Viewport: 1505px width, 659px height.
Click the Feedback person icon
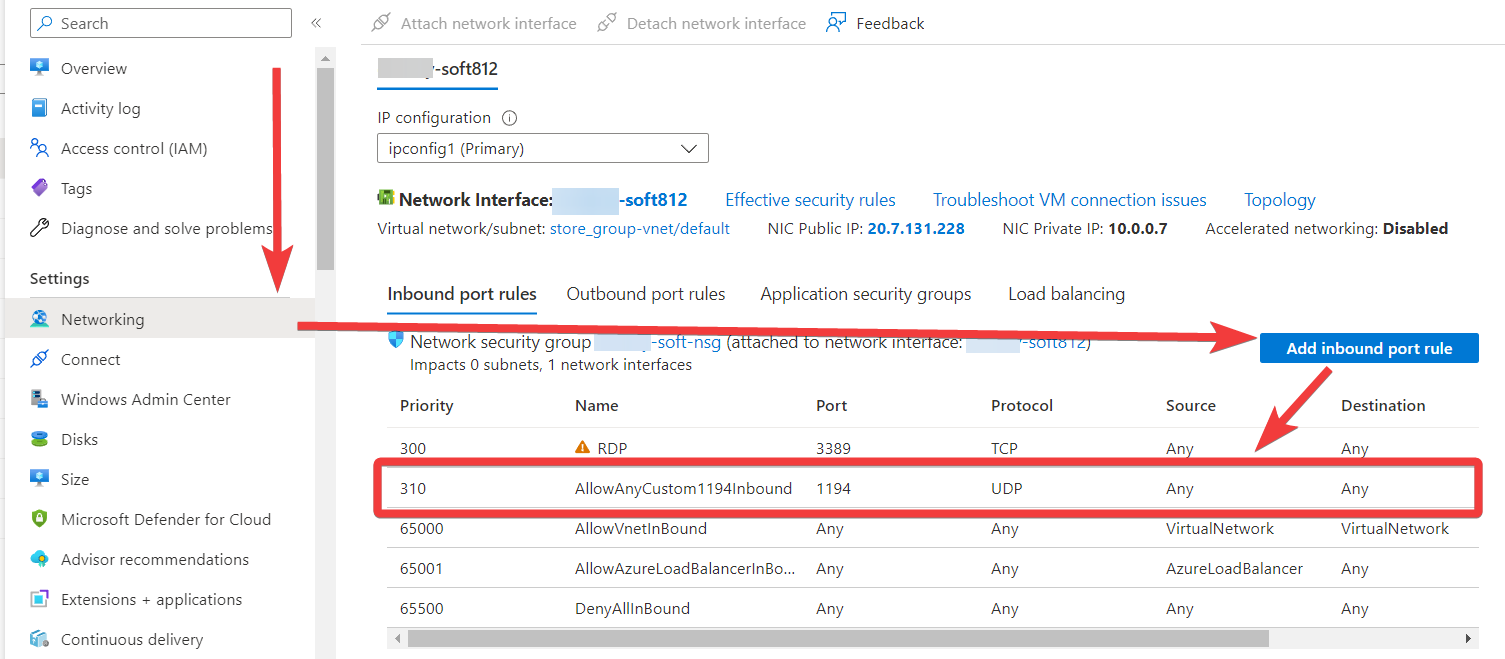(x=836, y=23)
